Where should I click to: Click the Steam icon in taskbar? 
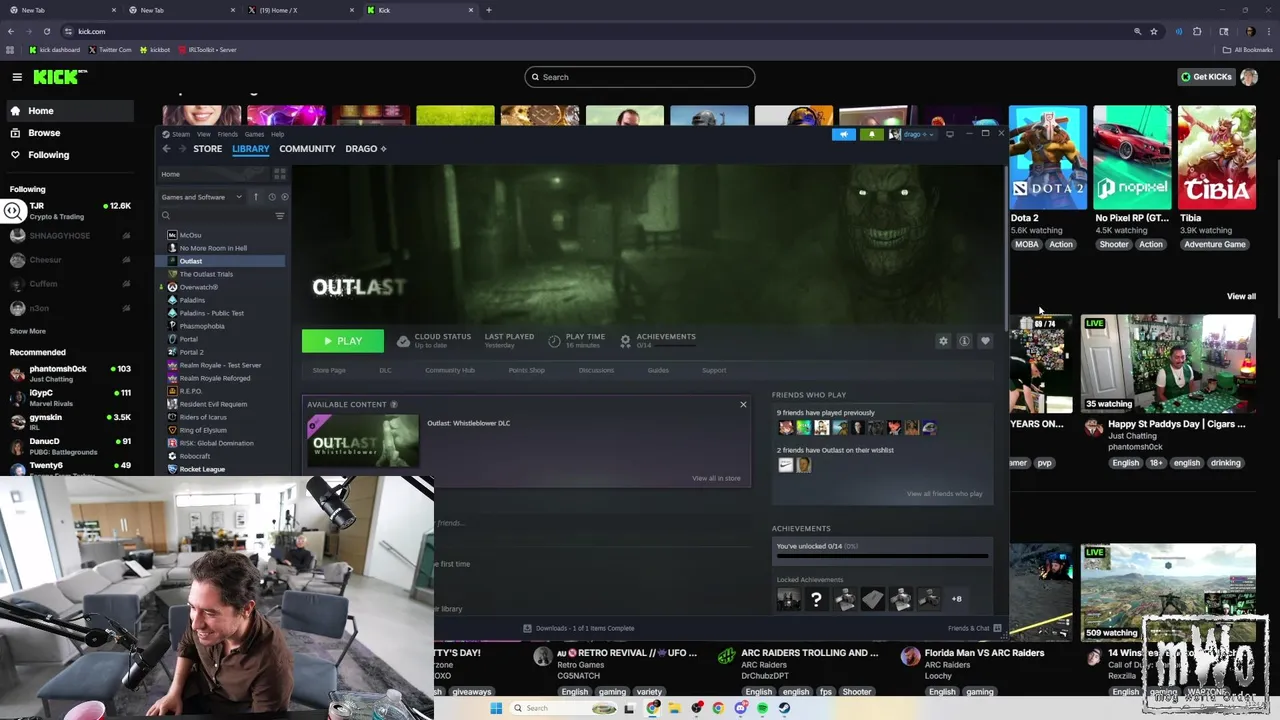[784, 708]
